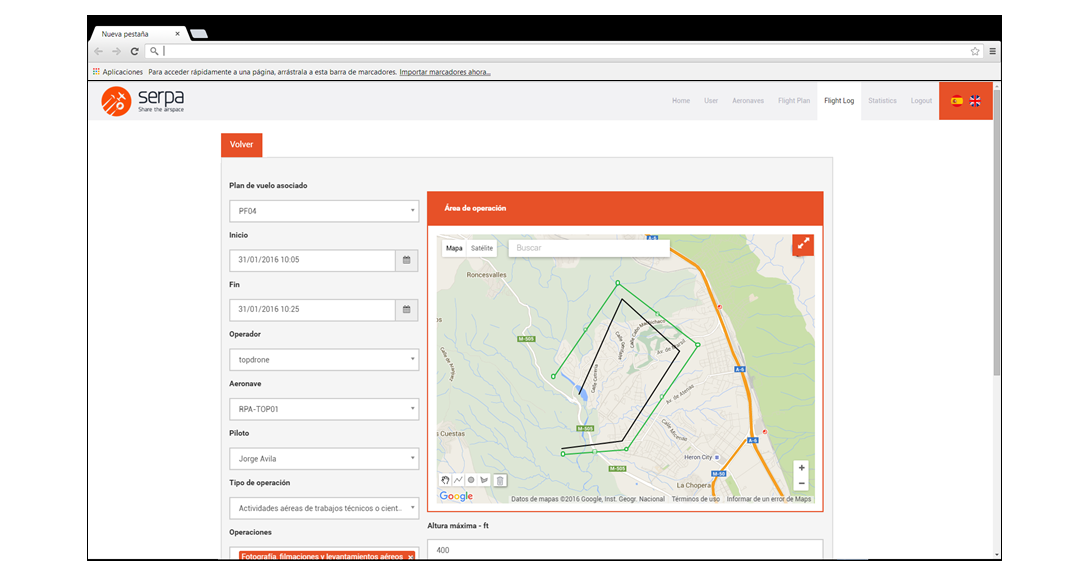
Task: Expand the Piloto dropdown
Action: (x=323, y=459)
